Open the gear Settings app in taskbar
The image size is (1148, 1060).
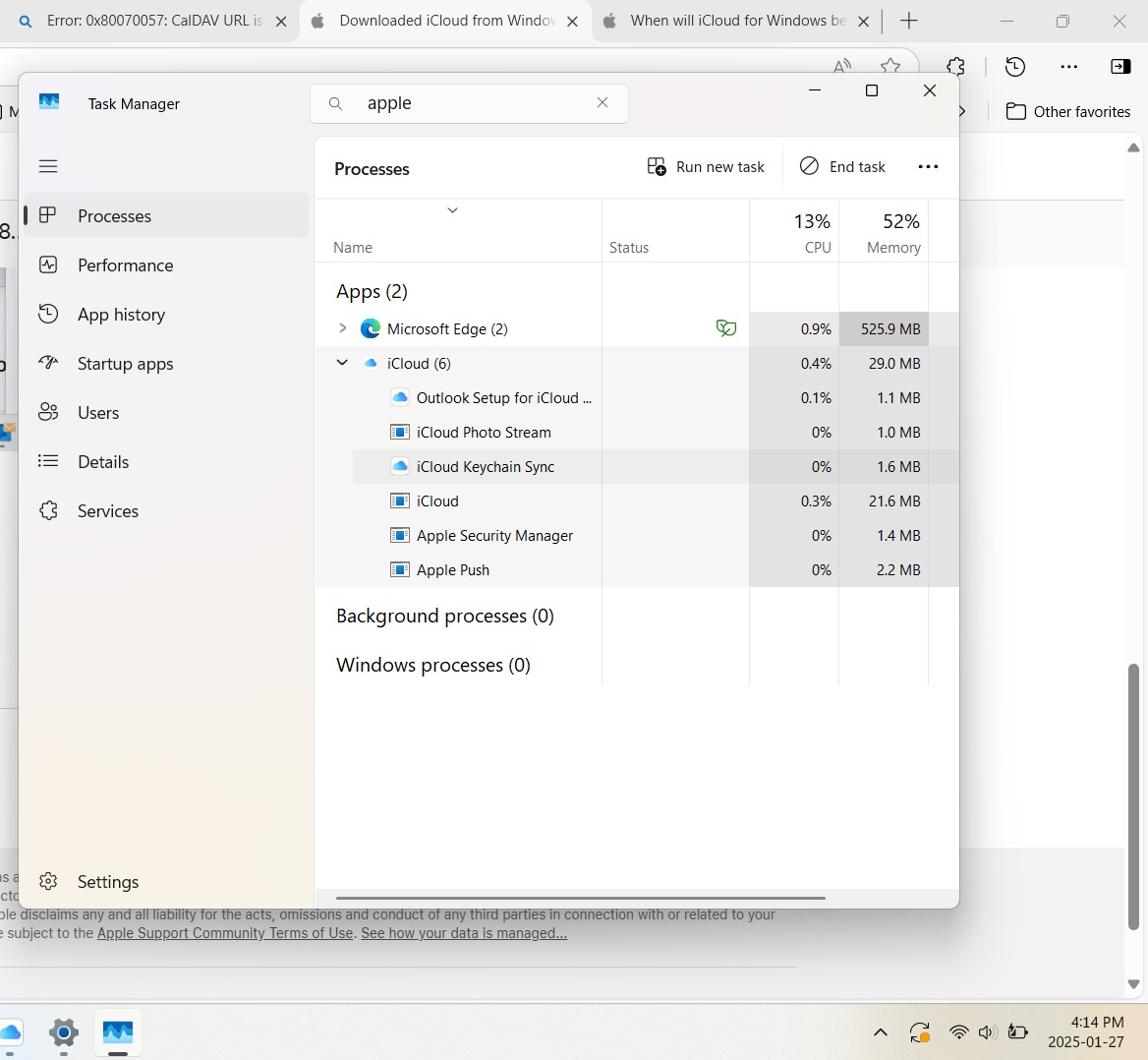pyautogui.click(x=64, y=1032)
